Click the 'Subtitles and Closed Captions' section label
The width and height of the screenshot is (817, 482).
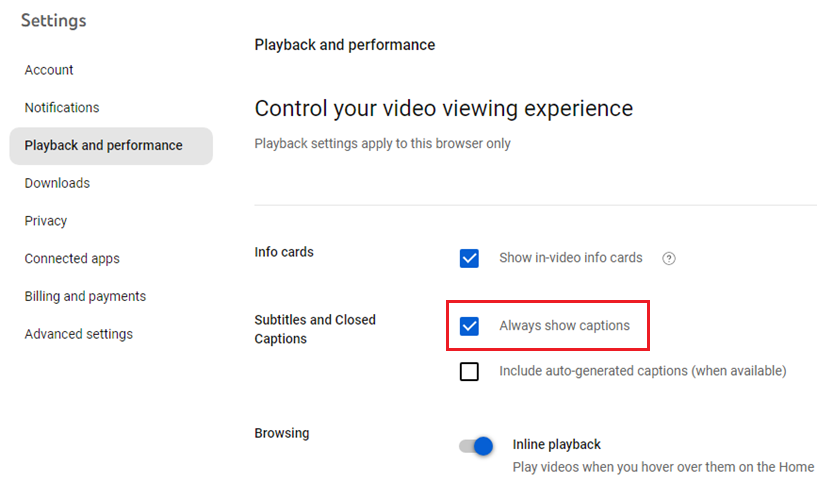(315, 329)
